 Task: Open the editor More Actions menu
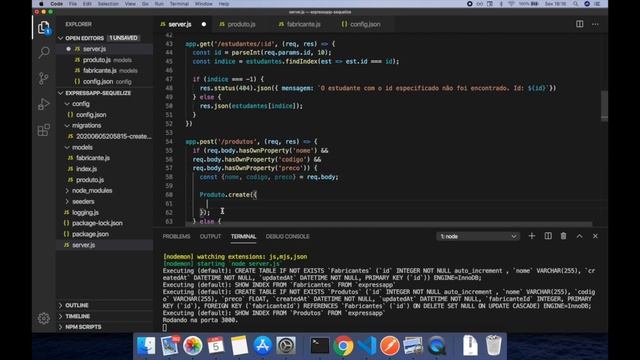pyautogui.click(x=595, y=24)
